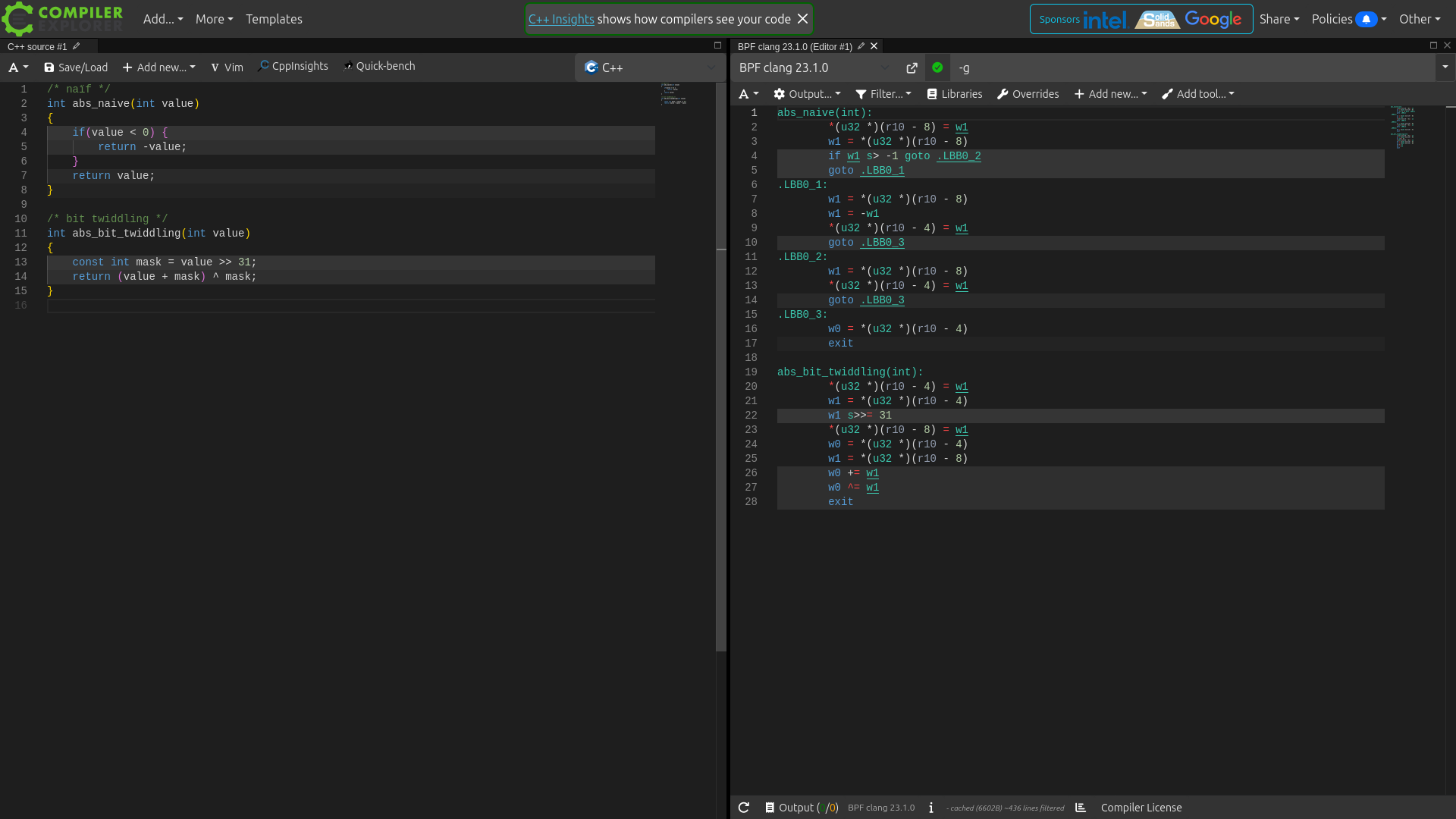Open the editor font size menu
The height and width of the screenshot is (819, 1456).
pyautogui.click(x=18, y=67)
